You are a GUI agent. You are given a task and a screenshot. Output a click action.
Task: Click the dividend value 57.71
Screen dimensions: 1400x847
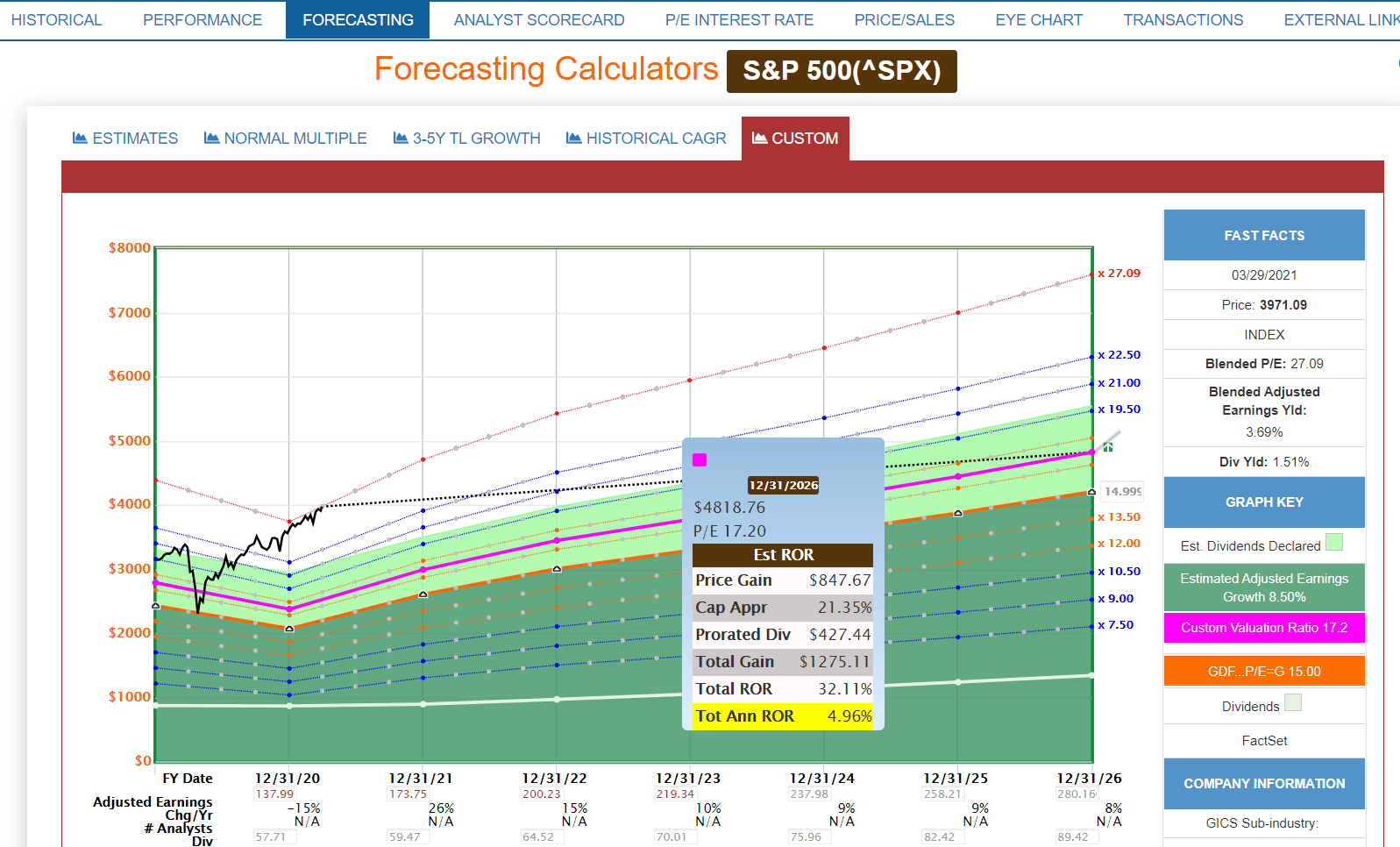(x=274, y=837)
